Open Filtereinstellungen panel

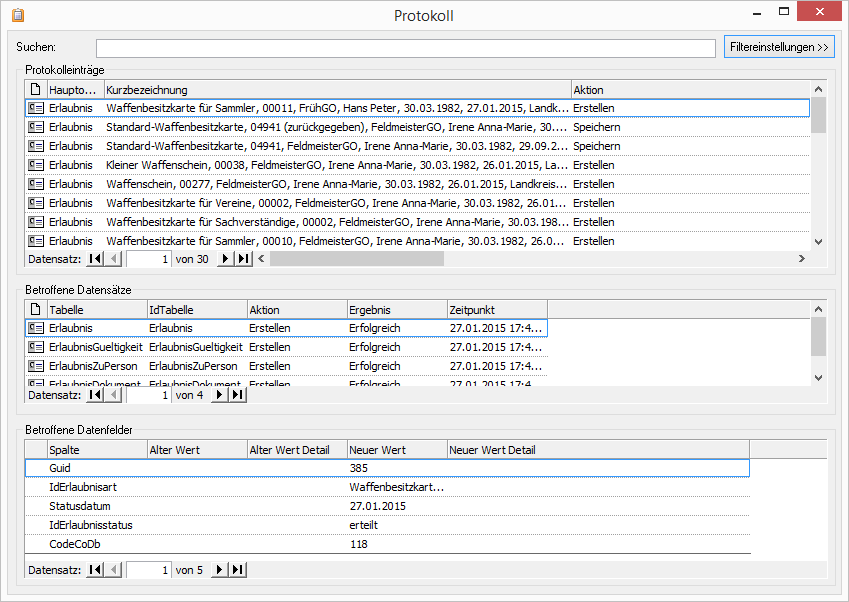[778, 47]
